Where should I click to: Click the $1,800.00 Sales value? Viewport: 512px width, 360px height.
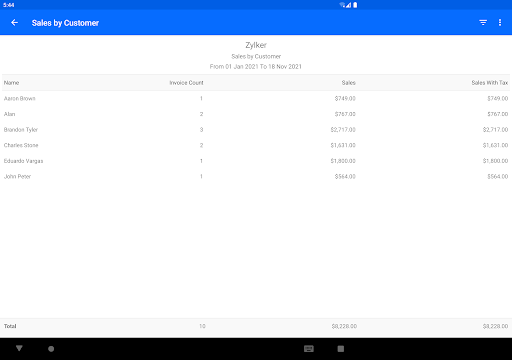tap(343, 161)
